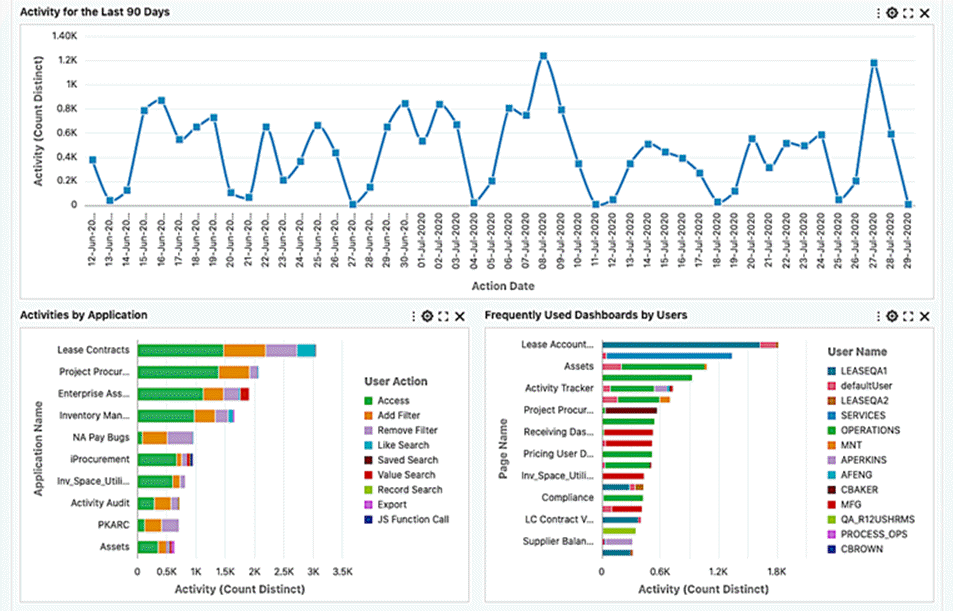Click the green Access bar for Lease Contracts

pyautogui.click(x=181, y=351)
